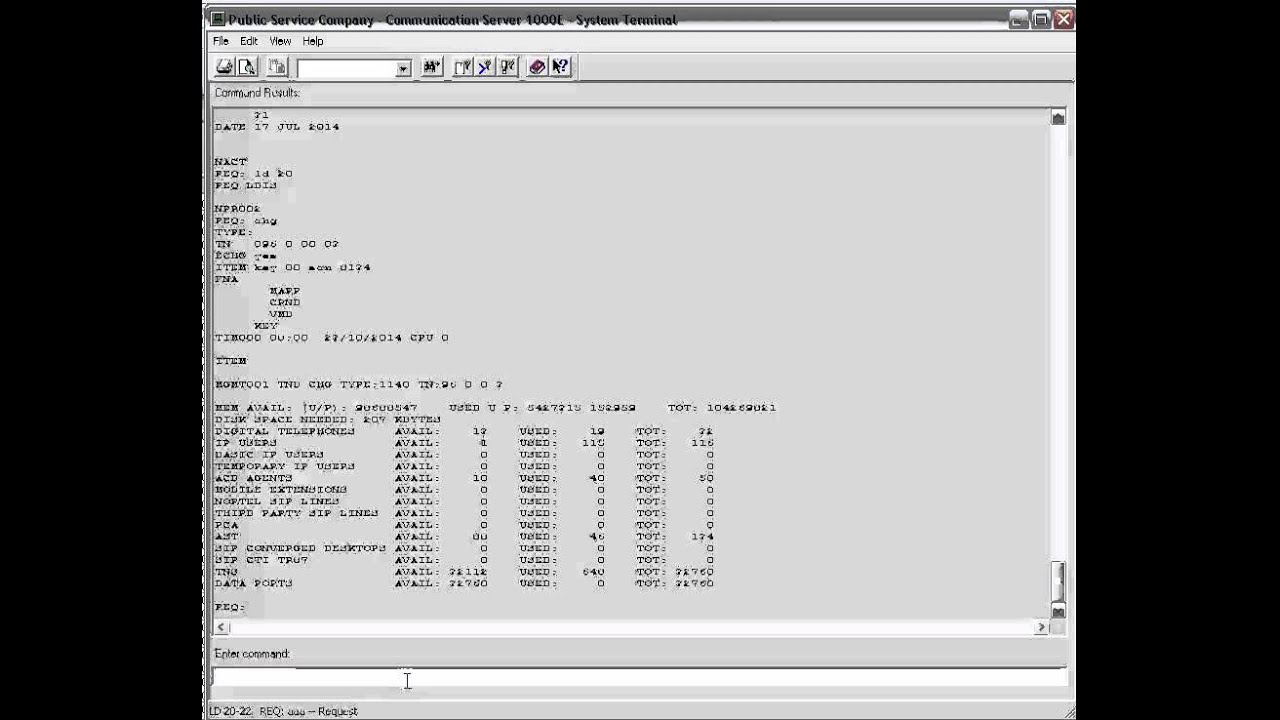This screenshot has height=720, width=1280.
Task: Open the Edit menu
Action: tap(248, 41)
